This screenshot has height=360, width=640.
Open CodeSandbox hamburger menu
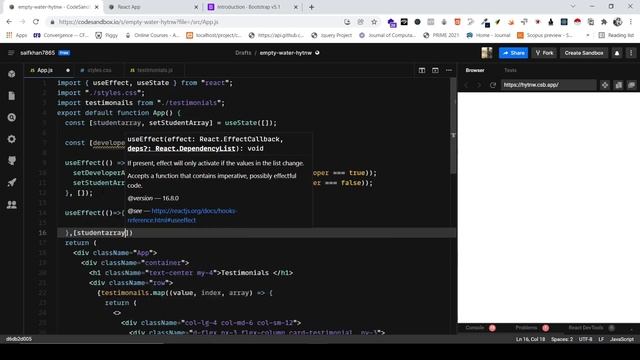click(11, 53)
